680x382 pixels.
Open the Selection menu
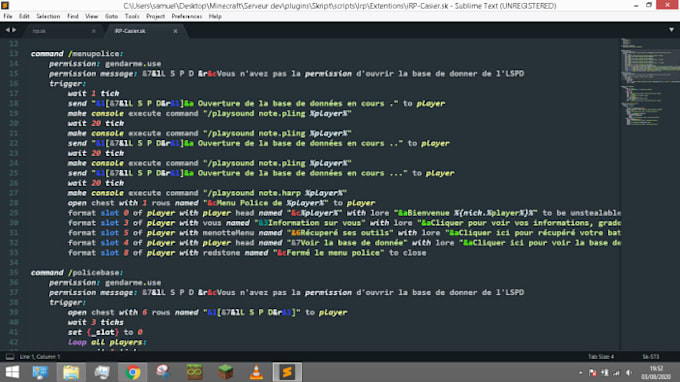click(x=48, y=16)
